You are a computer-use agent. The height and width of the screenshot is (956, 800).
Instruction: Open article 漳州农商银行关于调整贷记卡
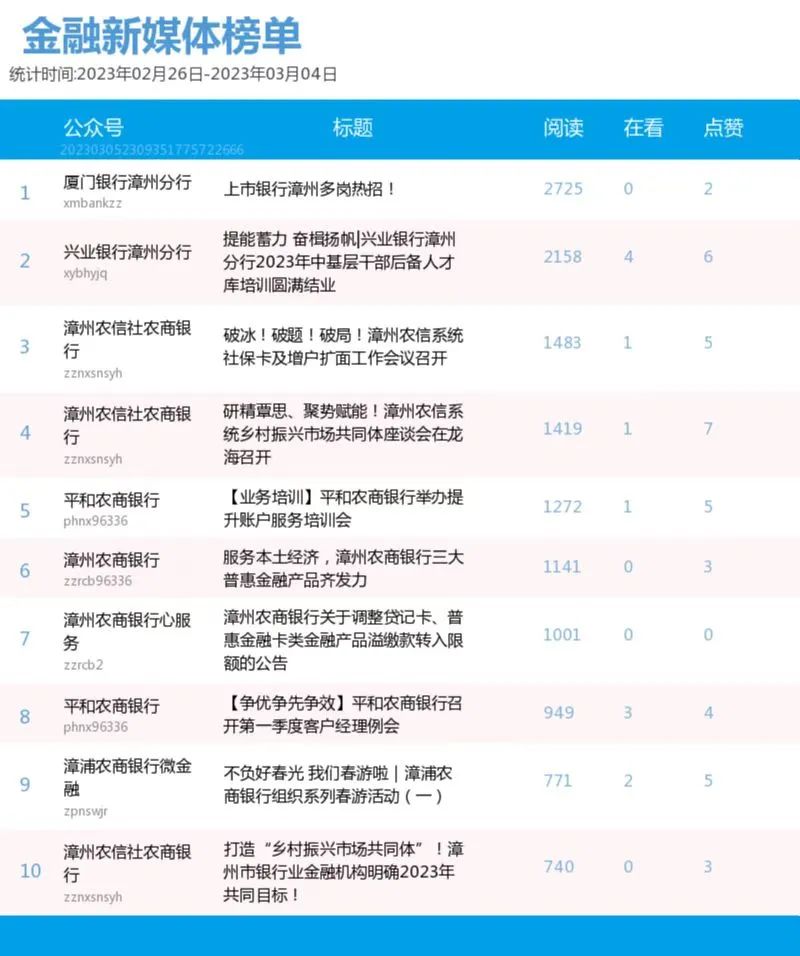343,640
